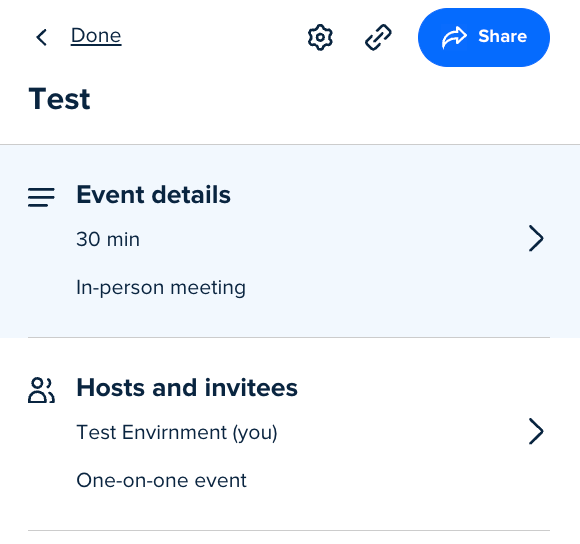Click the blue Share button
Image resolution: width=580 pixels, height=544 pixels.
(x=484, y=37)
